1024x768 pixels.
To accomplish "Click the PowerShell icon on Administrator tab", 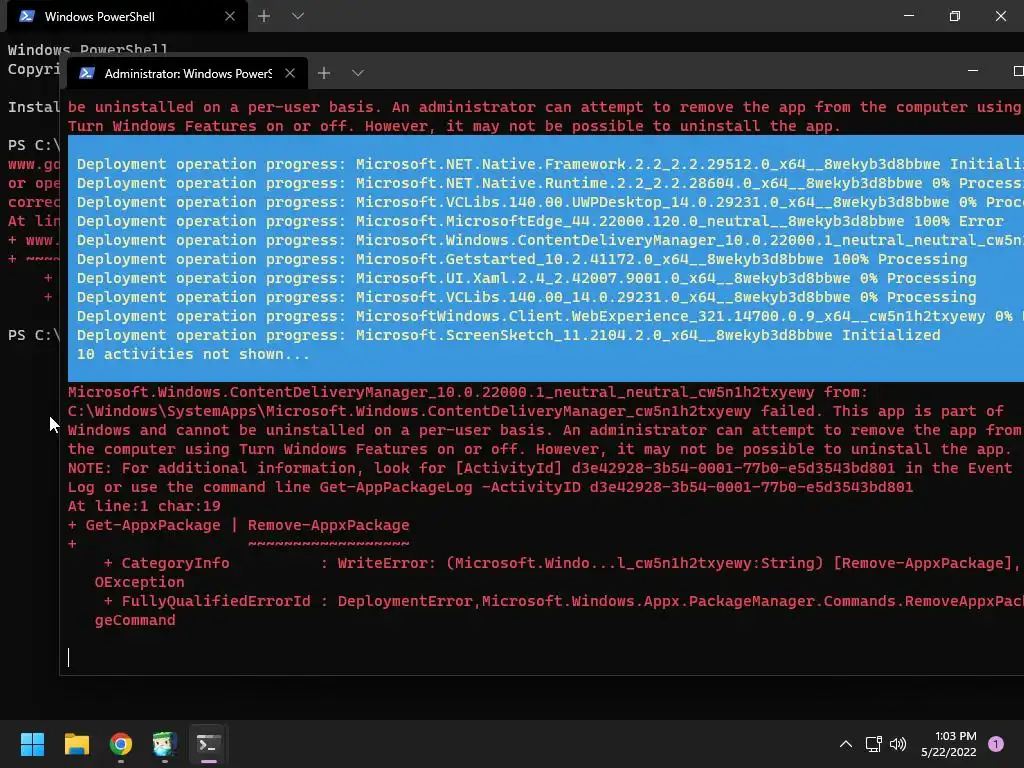I will click(86, 73).
